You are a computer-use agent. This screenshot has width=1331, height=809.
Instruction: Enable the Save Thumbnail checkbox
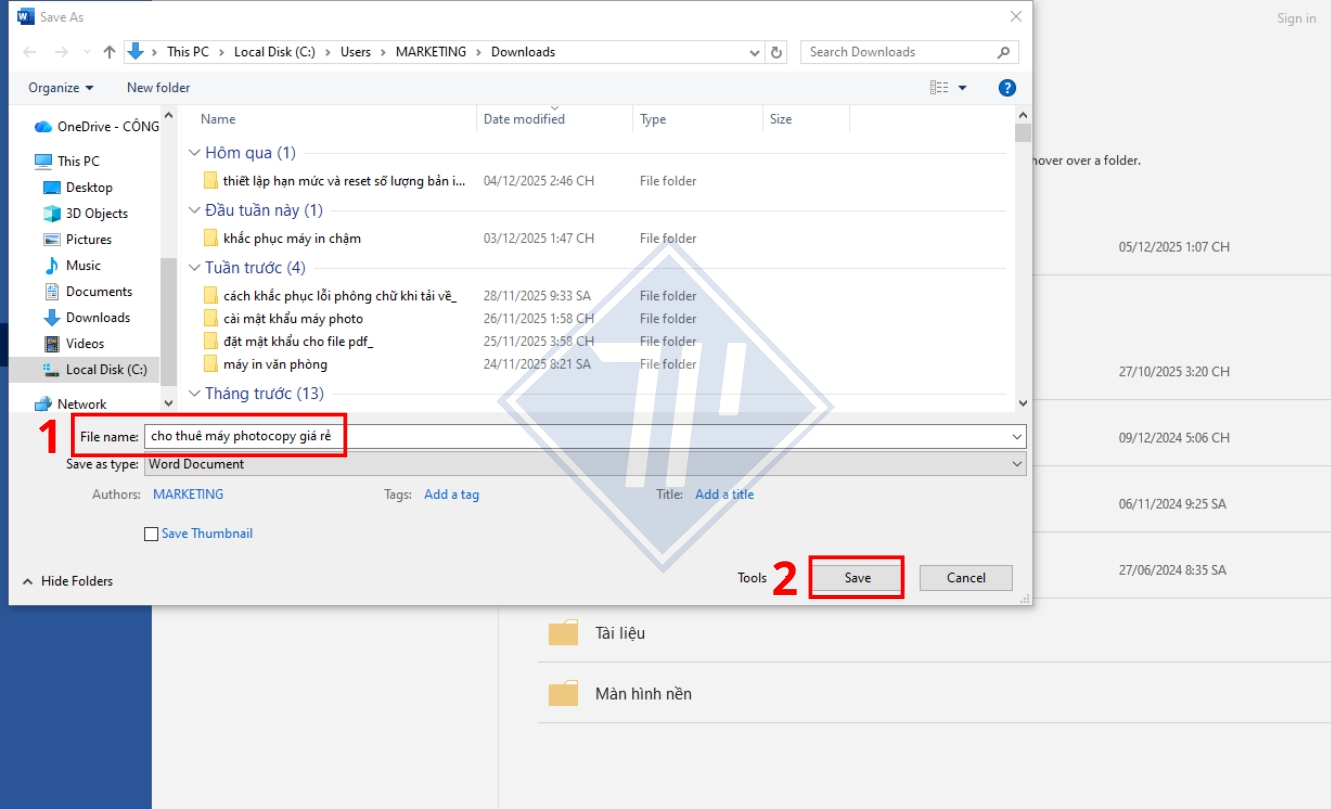click(x=151, y=534)
